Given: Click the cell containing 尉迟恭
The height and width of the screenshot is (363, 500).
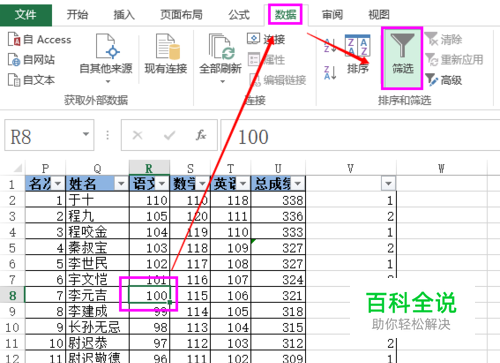Looking at the screenshot, I should coord(97,343).
